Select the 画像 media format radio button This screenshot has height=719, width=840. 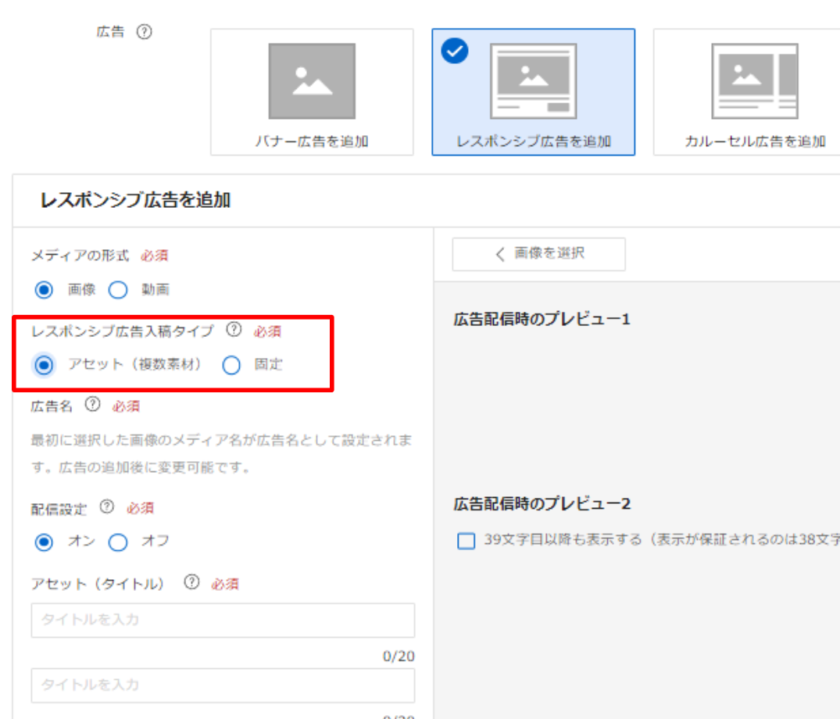[44, 290]
